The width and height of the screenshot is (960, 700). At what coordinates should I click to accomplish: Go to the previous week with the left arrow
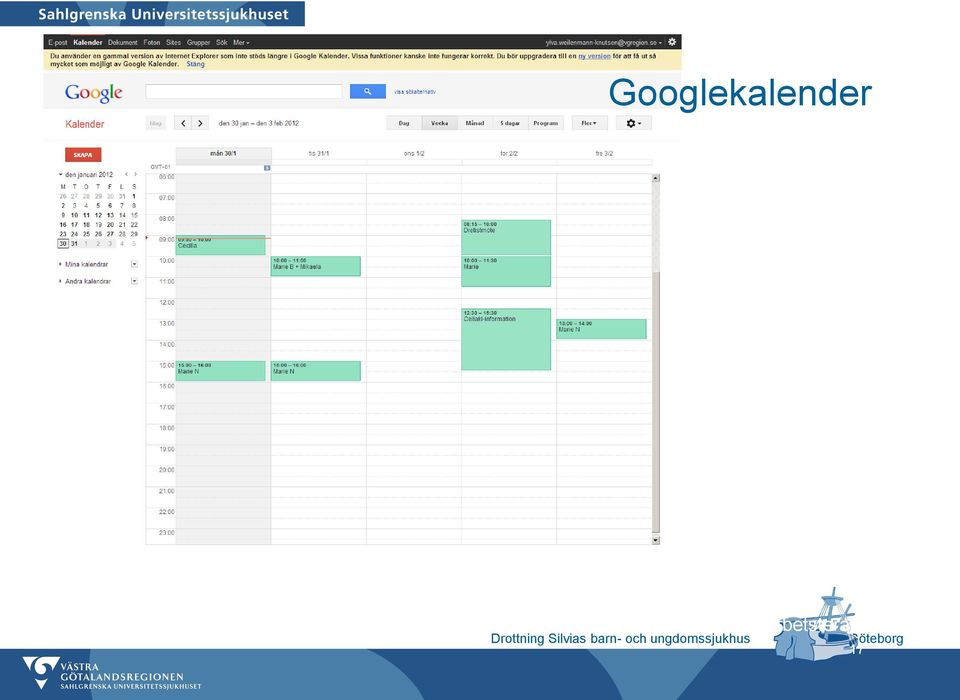click(x=183, y=123)
